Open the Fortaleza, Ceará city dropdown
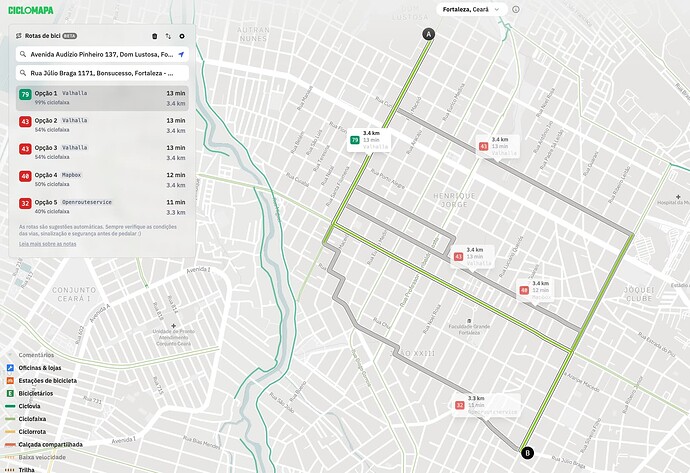Screen dimensions: 690x473 click(x=471, y=9)
